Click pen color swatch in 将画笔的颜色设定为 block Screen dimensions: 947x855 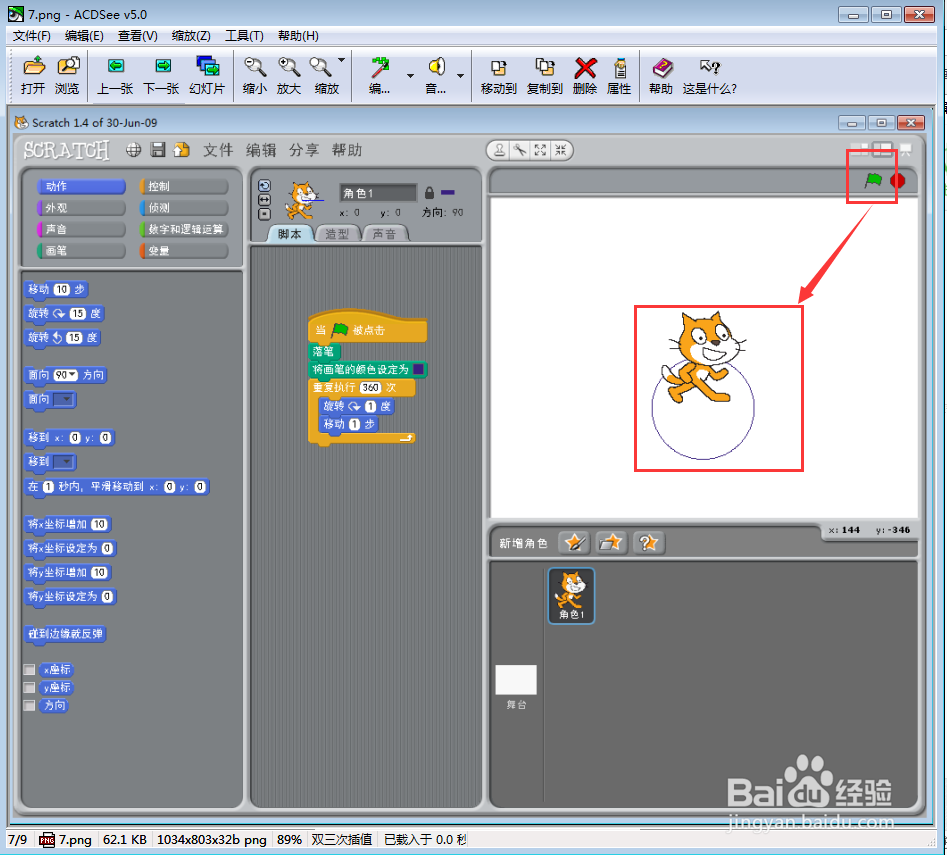[418, 369]
